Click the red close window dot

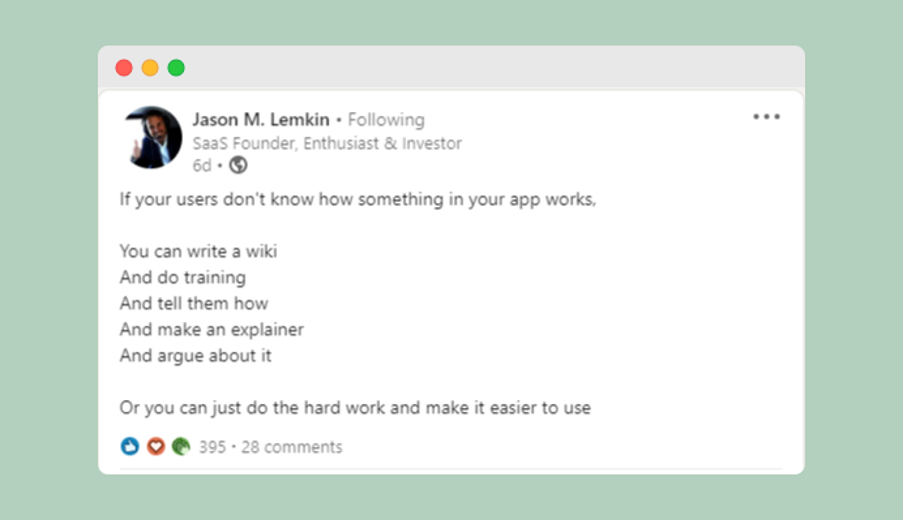coord(124,68)
